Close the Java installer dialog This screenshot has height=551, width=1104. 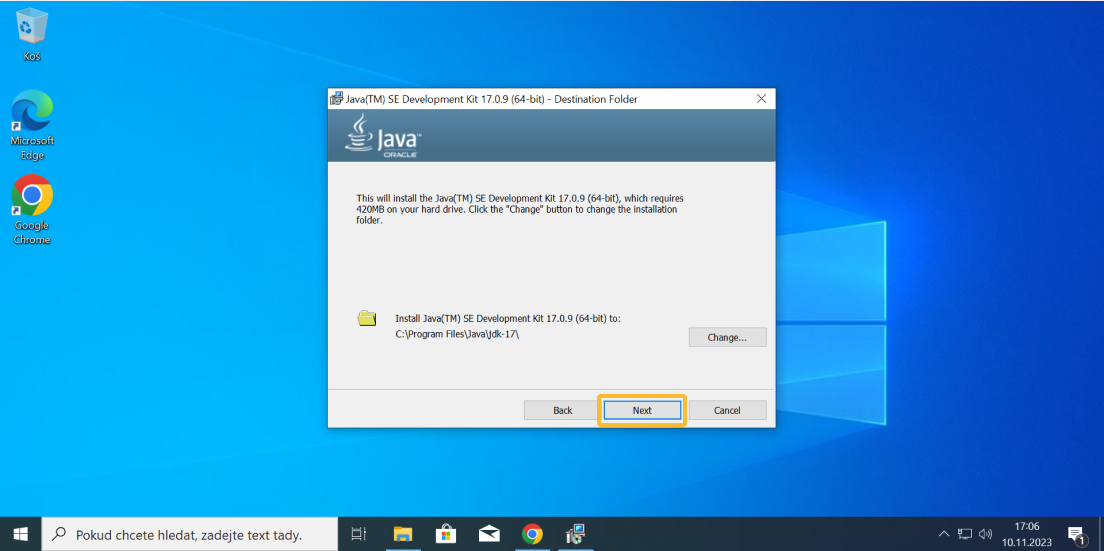click(x=761, y=99)
